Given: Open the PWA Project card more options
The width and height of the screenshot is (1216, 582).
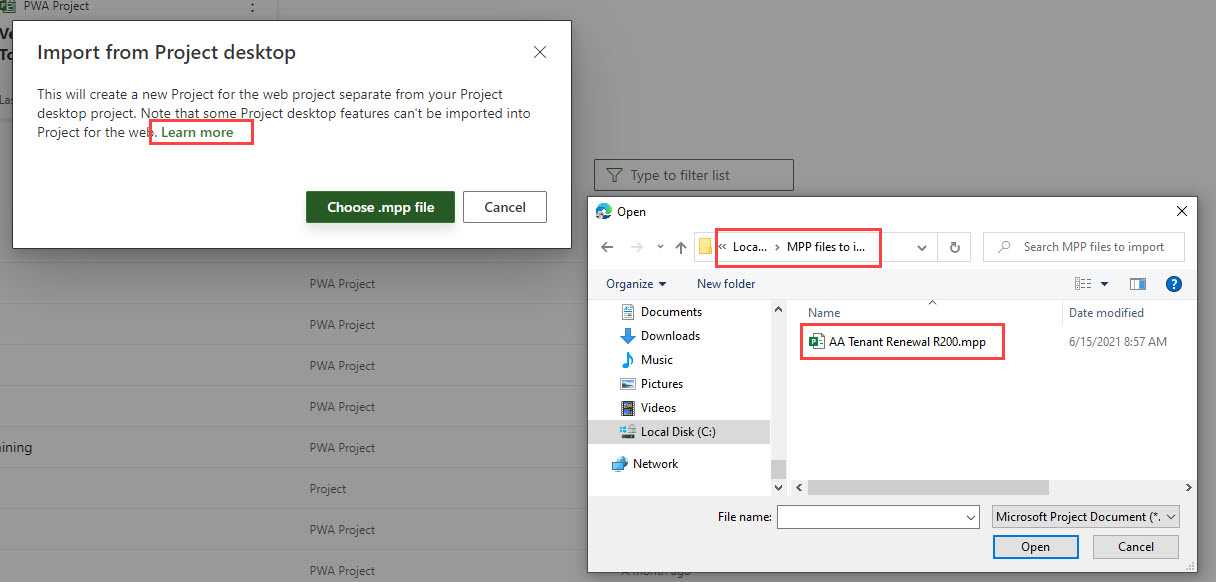Looking at the screenshot, I should (252, 8).
